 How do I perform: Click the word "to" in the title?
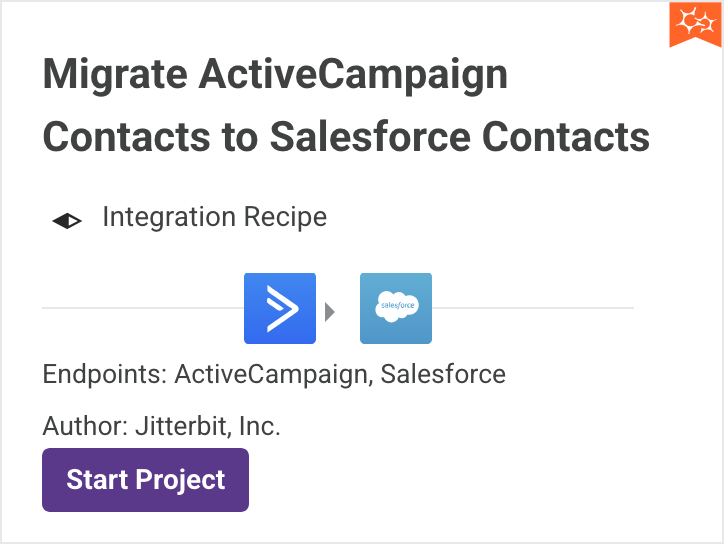click(x=240, y=137)
